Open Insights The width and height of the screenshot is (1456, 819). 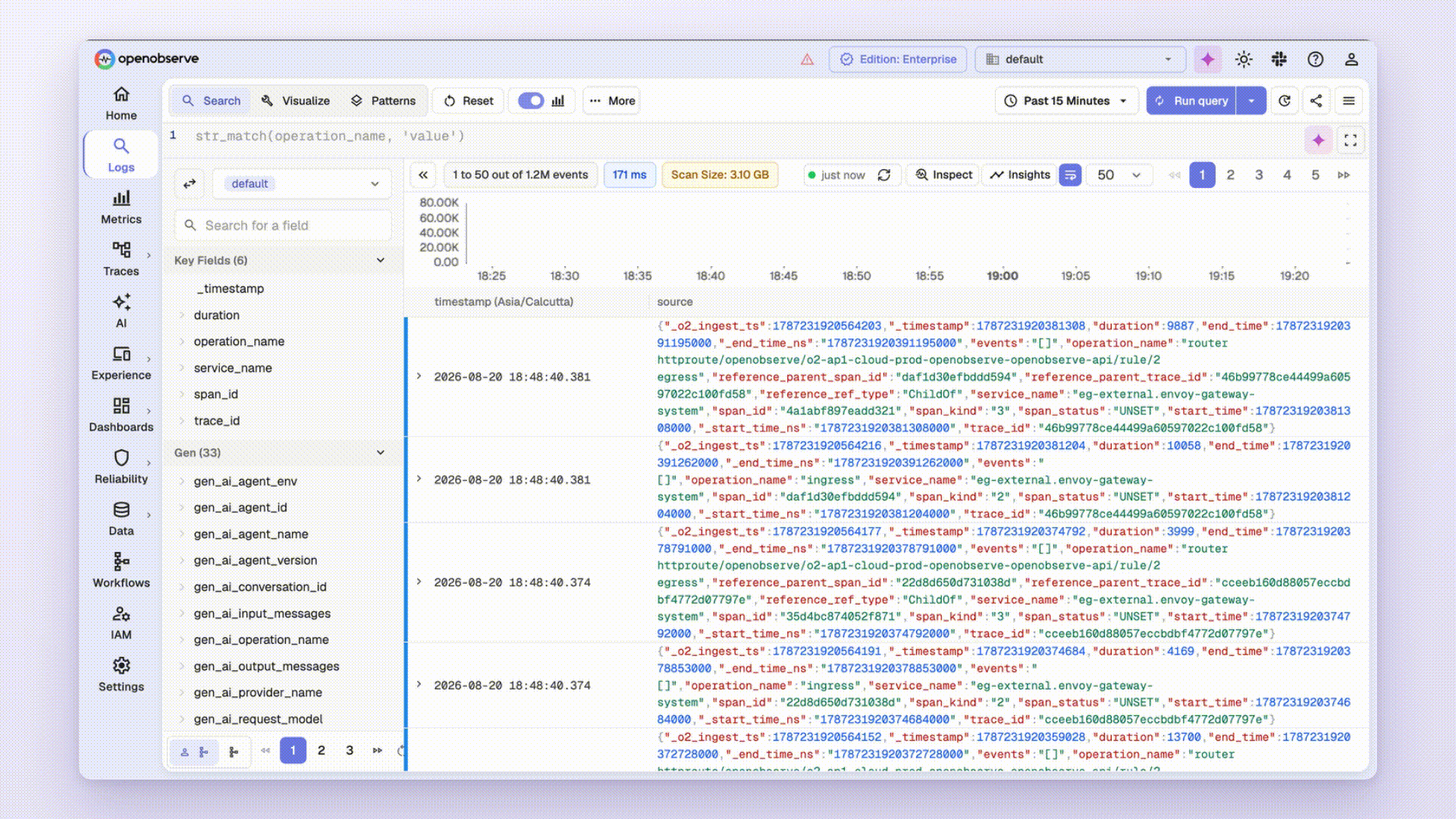tap(1020, 175)
